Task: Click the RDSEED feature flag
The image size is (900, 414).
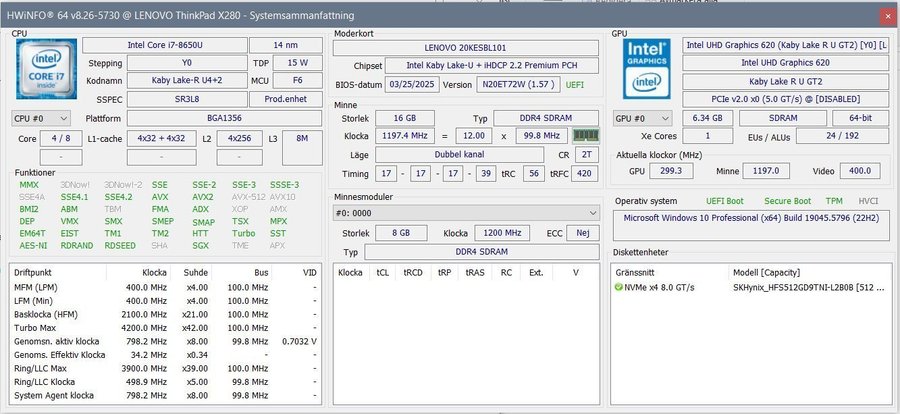Action: coord(120,246)
